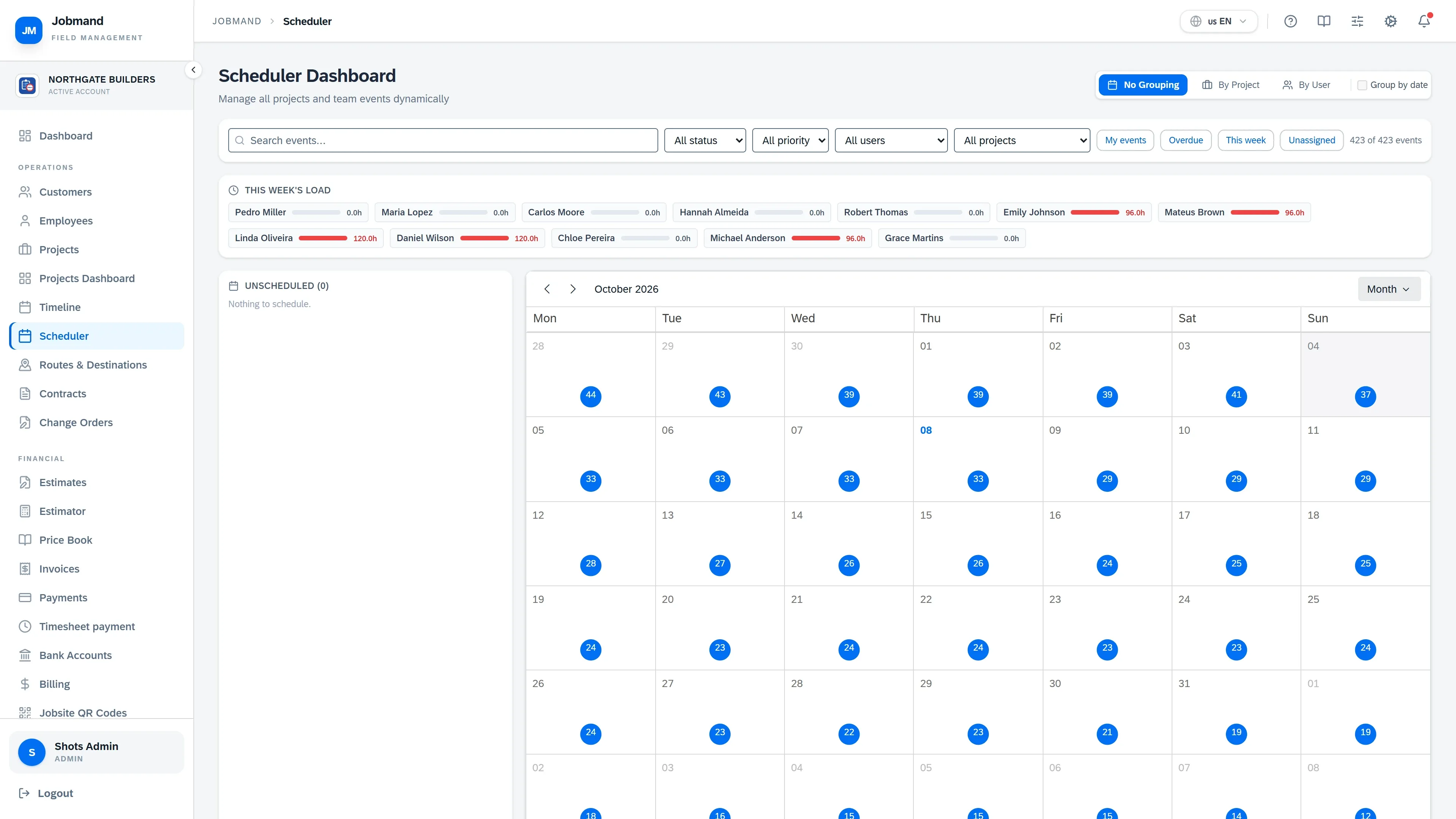Toggle the This week filter chip
The image size is (1456, 819).
(1246, 140)
